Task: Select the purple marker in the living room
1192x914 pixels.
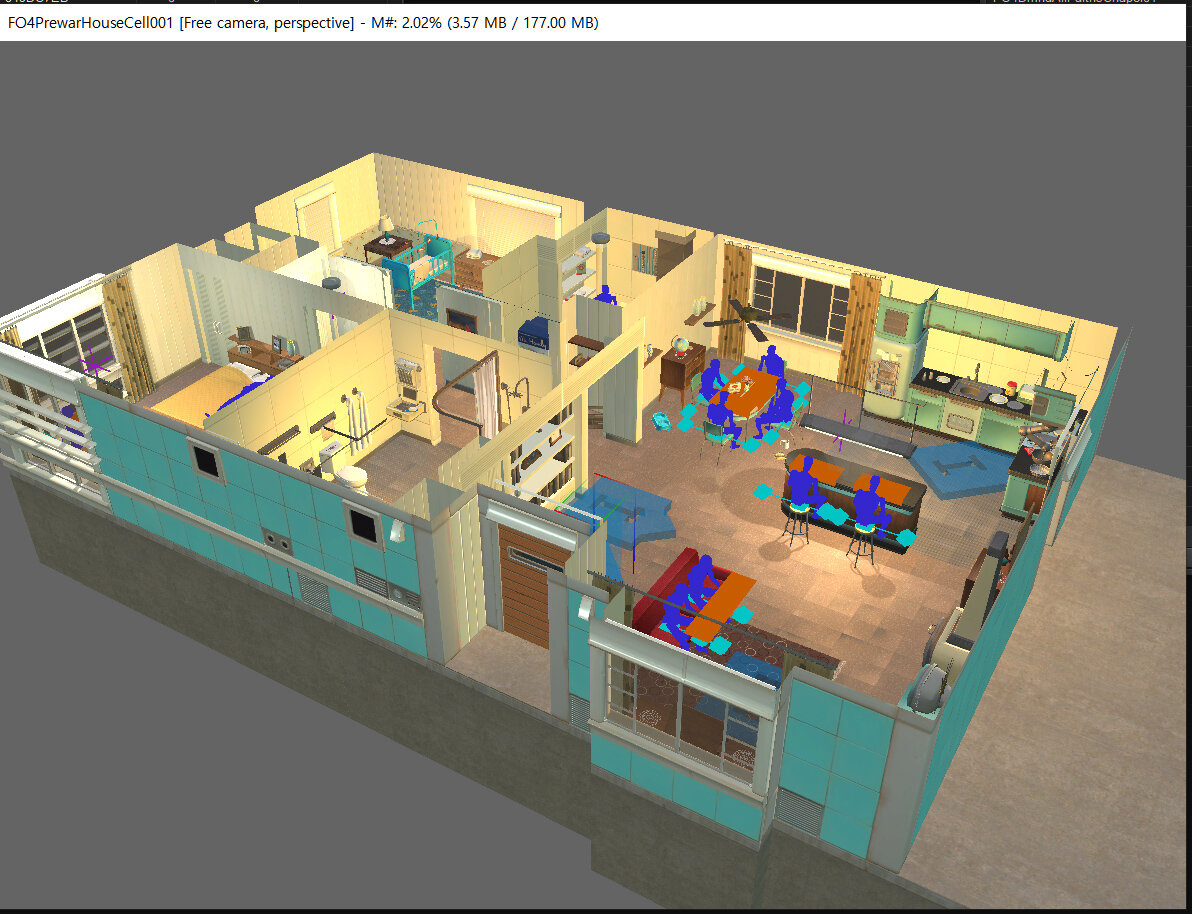Action: pos(841,430)
